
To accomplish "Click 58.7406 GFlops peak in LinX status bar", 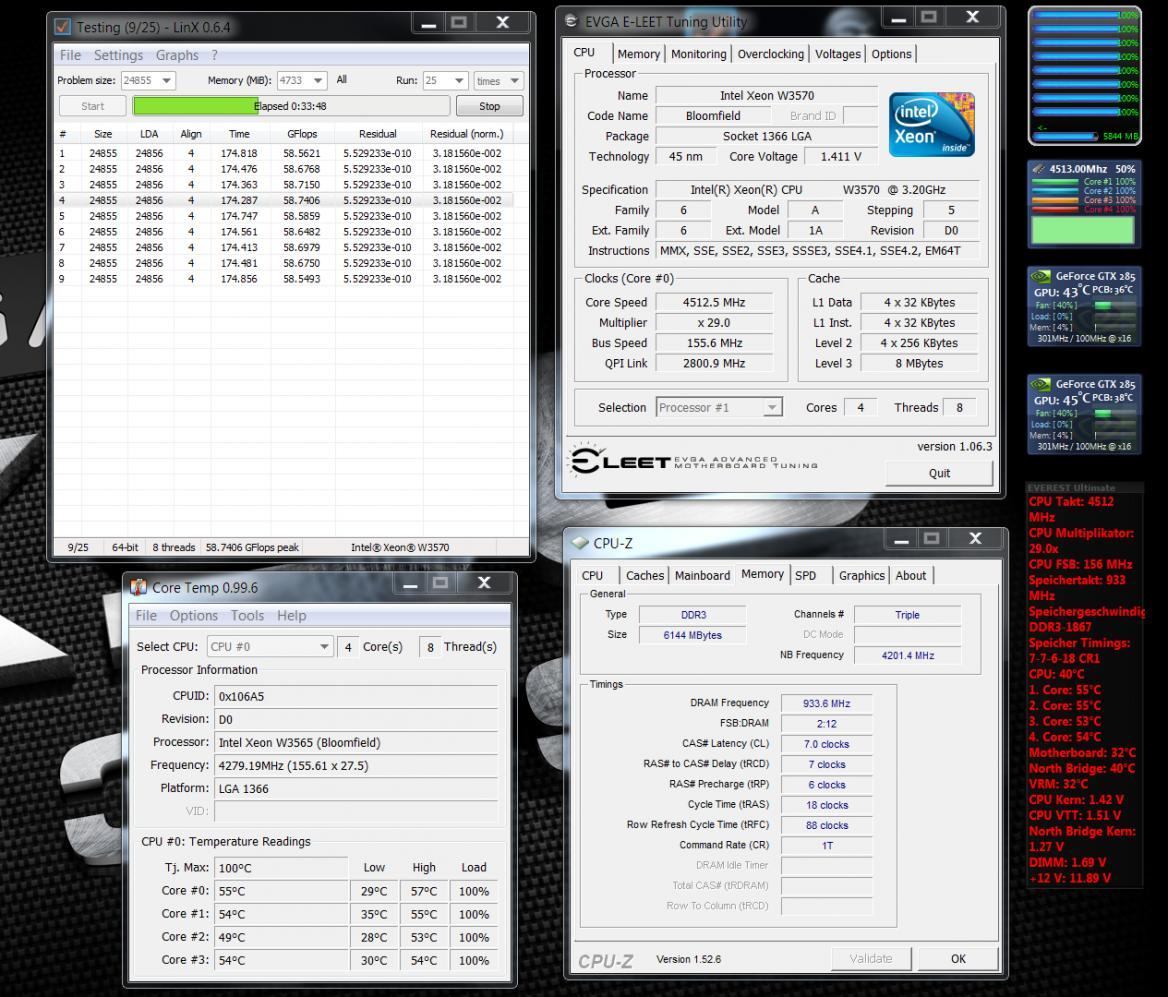I will pos(252,547).
